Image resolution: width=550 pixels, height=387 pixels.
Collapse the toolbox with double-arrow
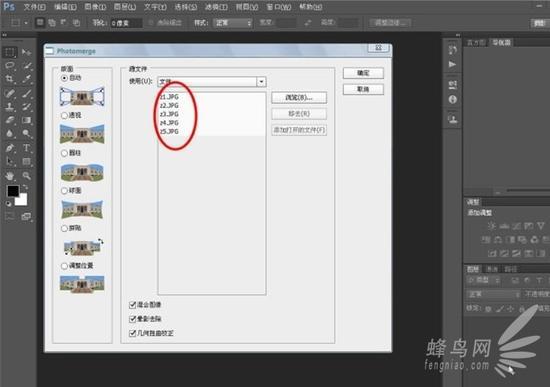pos(5,35)
